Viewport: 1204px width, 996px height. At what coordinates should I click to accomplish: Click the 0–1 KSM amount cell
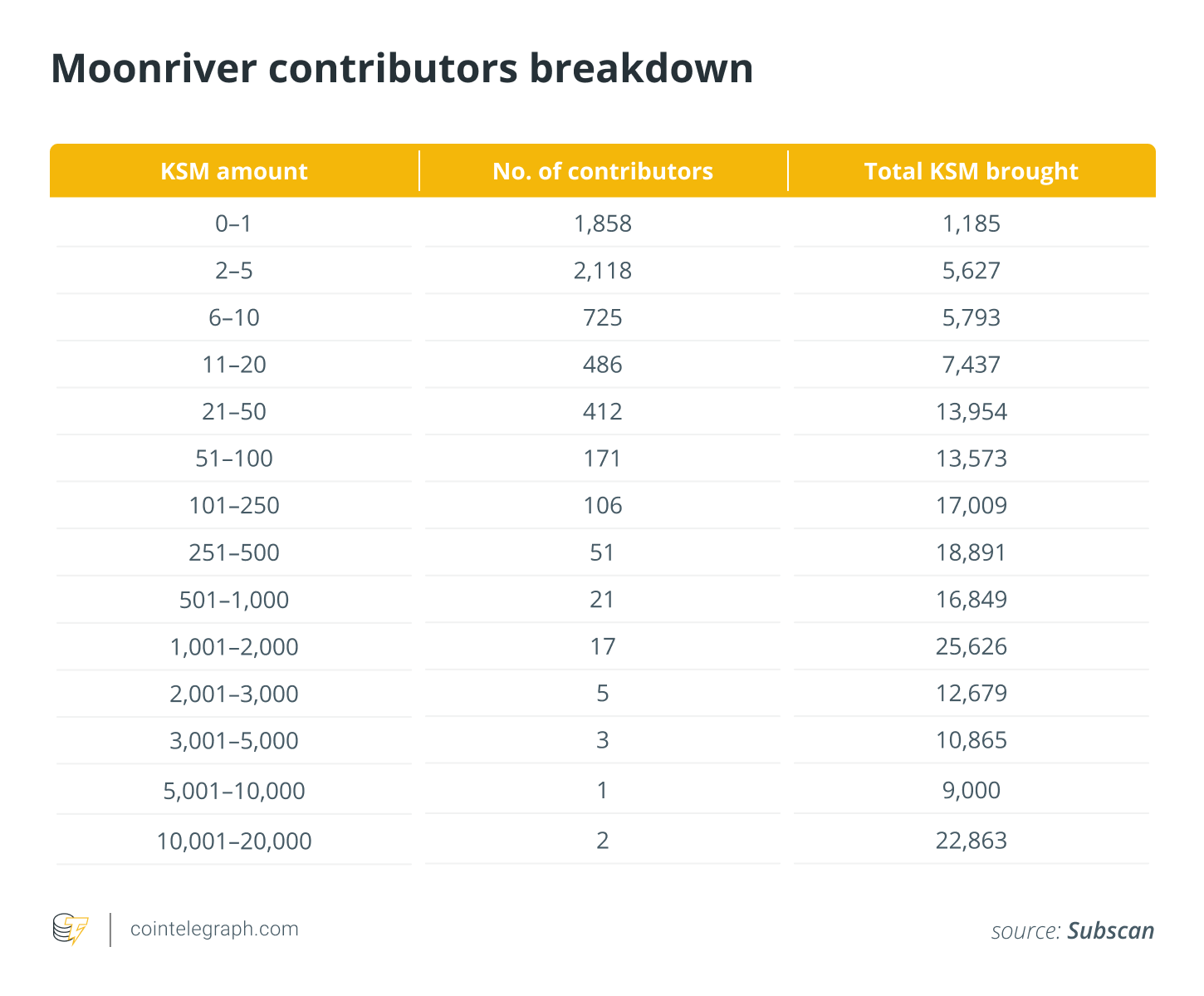click(x=234, y=223)
